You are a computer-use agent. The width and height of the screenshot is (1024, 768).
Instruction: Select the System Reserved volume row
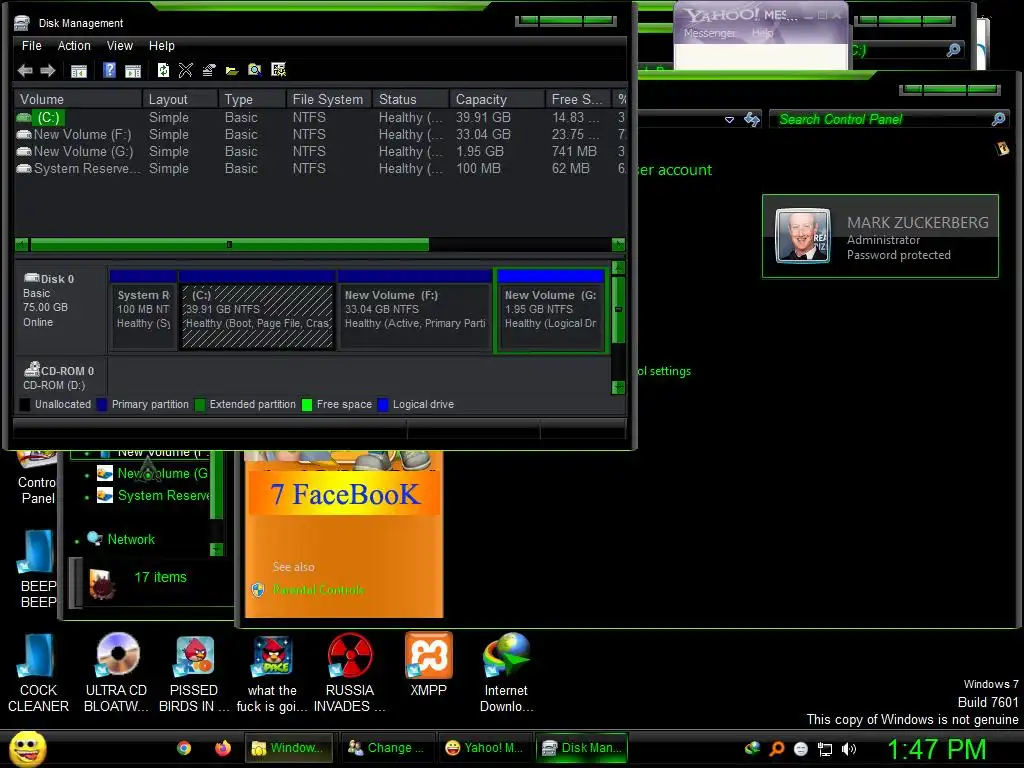click(320, 168)
